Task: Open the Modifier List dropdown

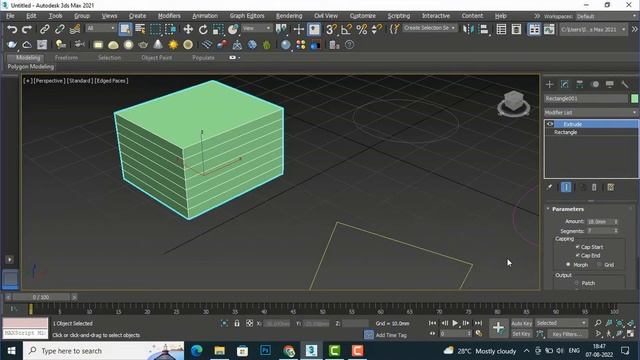Action: (591, 112)
